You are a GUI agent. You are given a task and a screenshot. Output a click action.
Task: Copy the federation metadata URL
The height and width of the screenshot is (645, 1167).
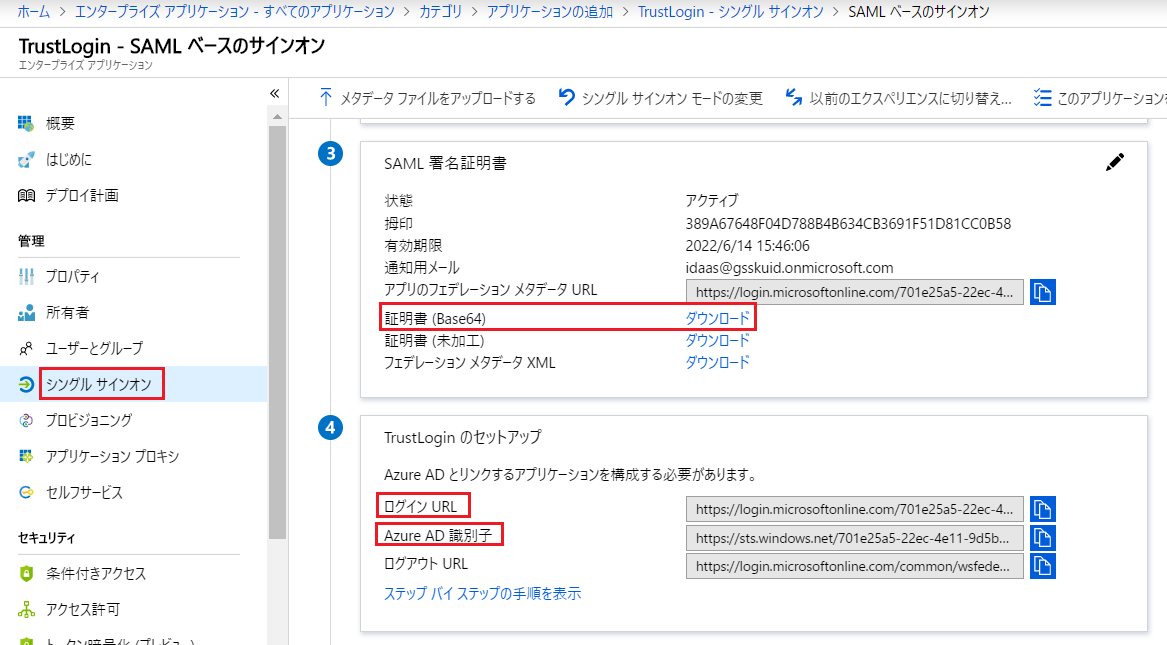1043,292
